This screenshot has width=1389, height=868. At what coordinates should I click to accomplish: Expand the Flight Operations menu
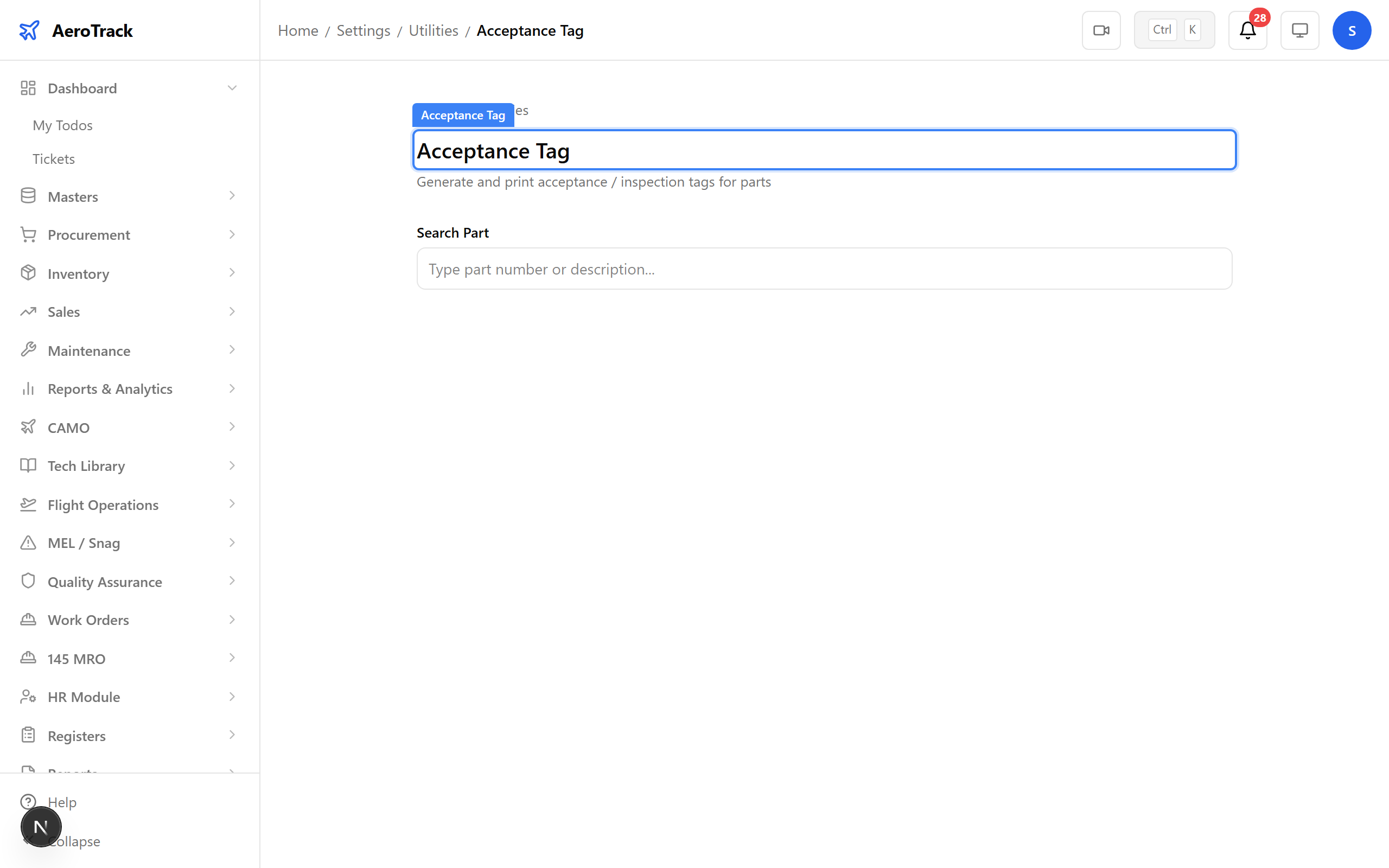pos(232,504)
